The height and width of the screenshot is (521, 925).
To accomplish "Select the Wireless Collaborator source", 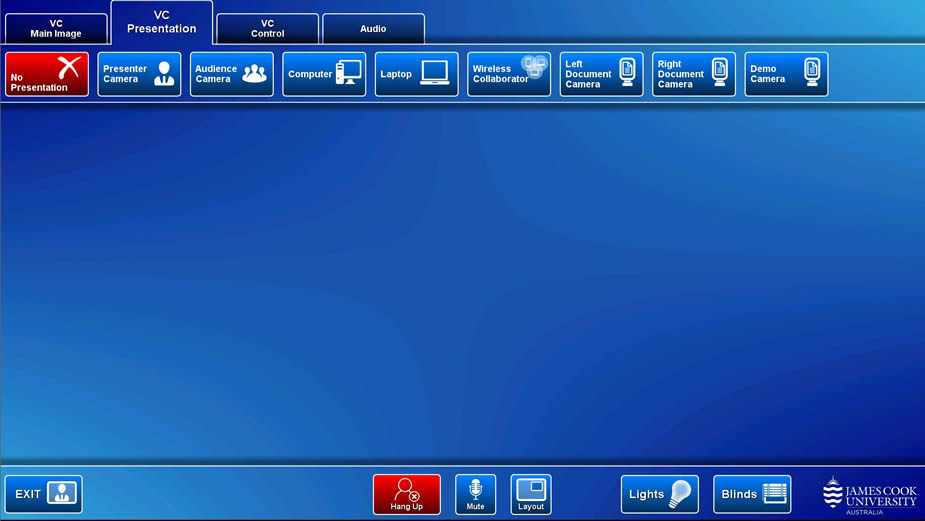I will (x=509, y=74).
